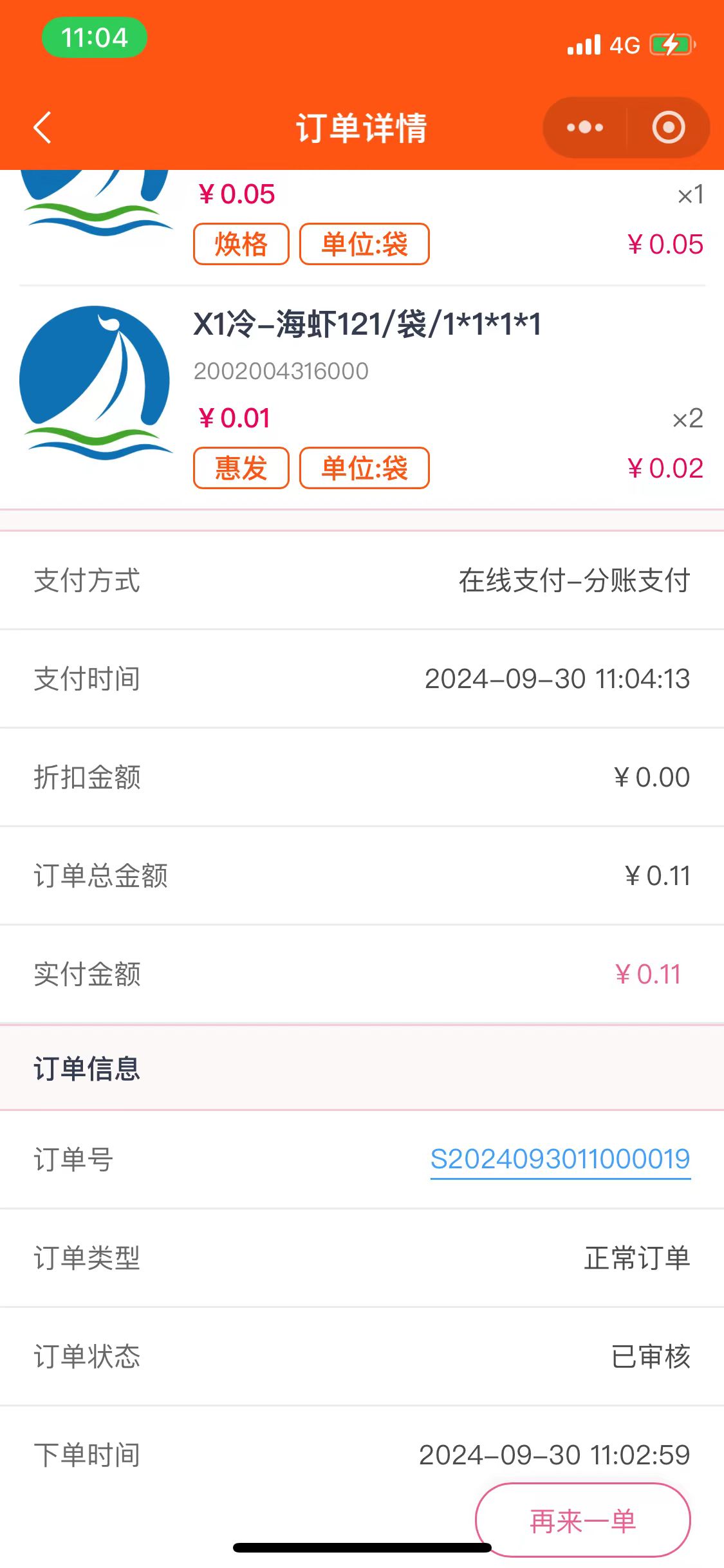Screen dimensions: 724x1568
Task: Tap the 焕格 brand tag
Action: click(241, 244)
